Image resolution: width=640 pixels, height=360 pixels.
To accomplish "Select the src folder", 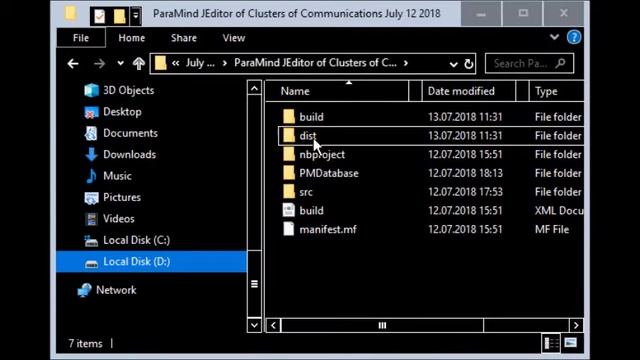I will (431, 192).
